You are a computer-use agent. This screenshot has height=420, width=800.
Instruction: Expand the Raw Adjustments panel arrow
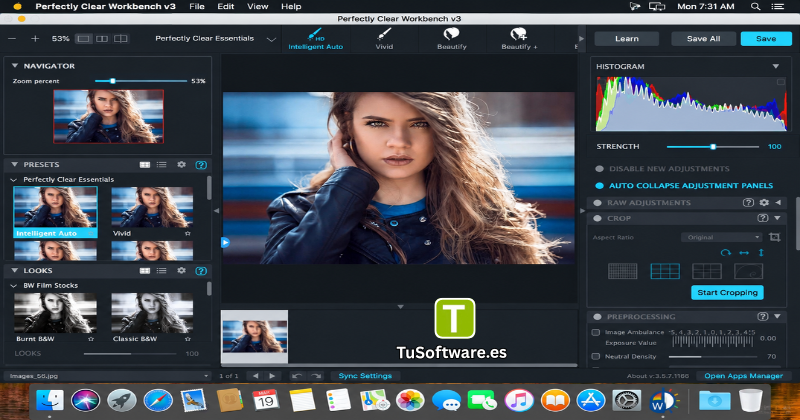778,203
